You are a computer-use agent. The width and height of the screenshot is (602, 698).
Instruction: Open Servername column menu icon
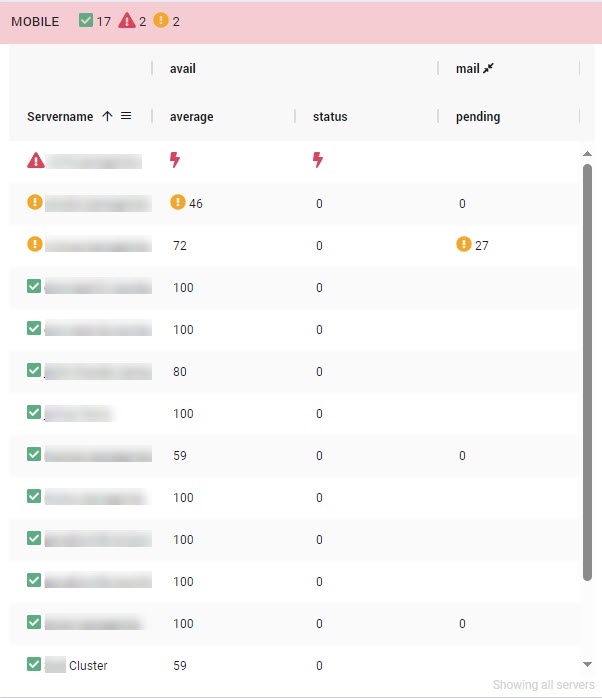(x=126, y=116)
